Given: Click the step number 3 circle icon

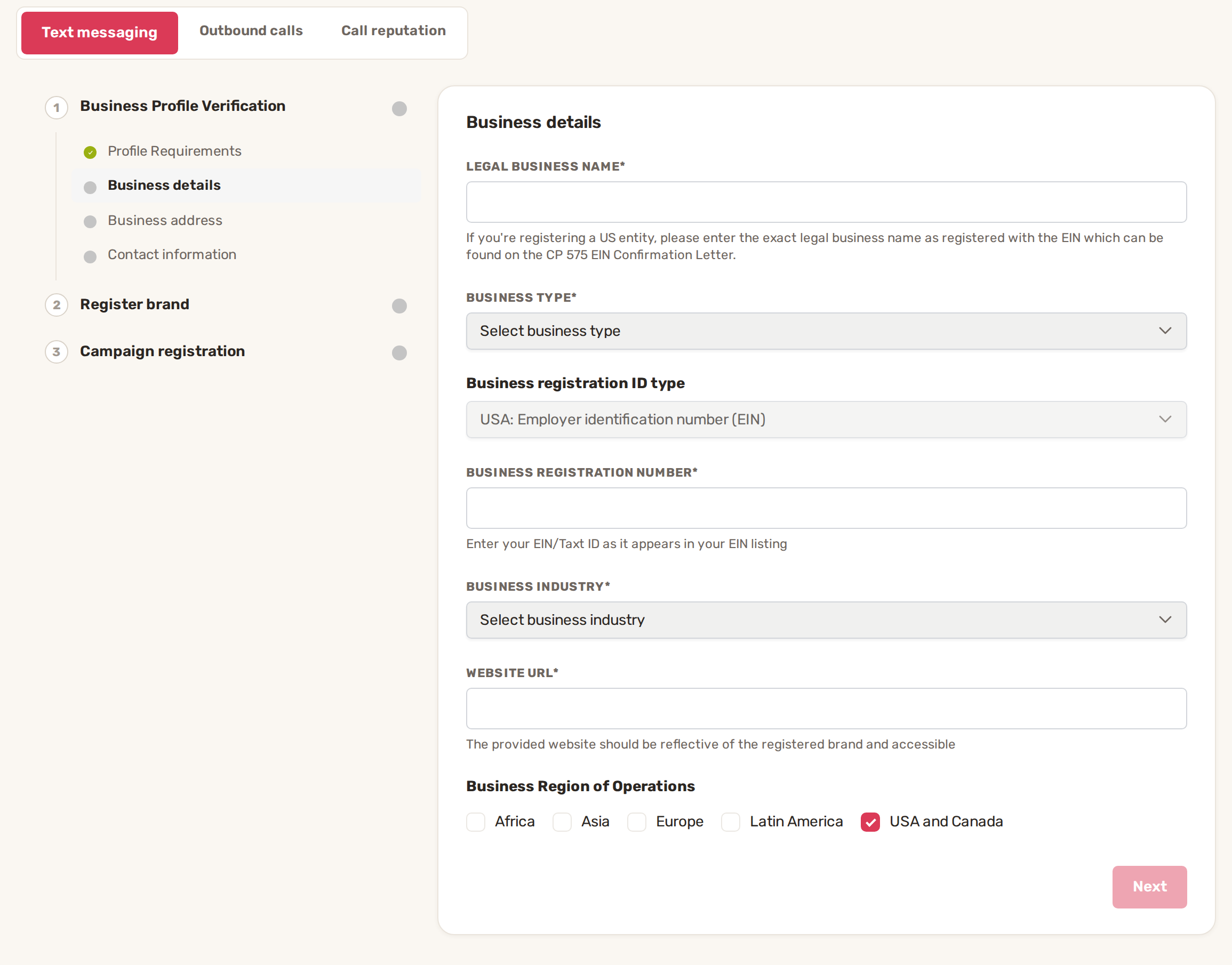Looking at the screenshot, I should click(57, 352).
